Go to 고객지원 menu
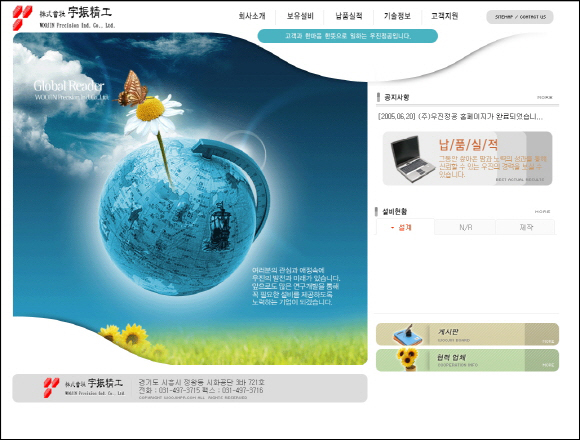Viewport: 580px width, 440px height. (445, 16)
